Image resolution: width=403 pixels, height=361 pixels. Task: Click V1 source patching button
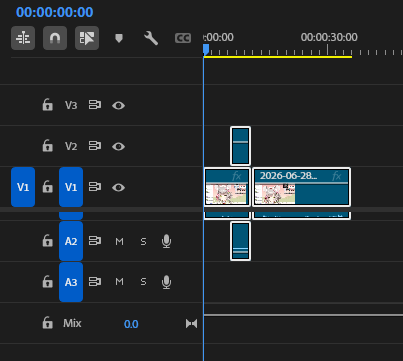click(x=23, y=187)
